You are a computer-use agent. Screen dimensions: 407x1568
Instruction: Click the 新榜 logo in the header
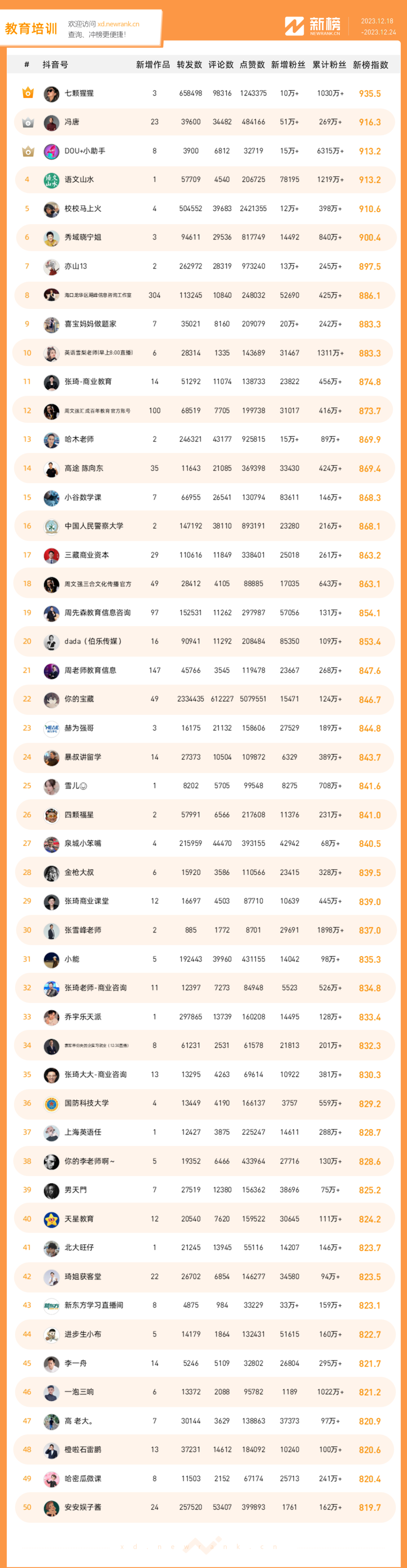(x=313, y=26)
